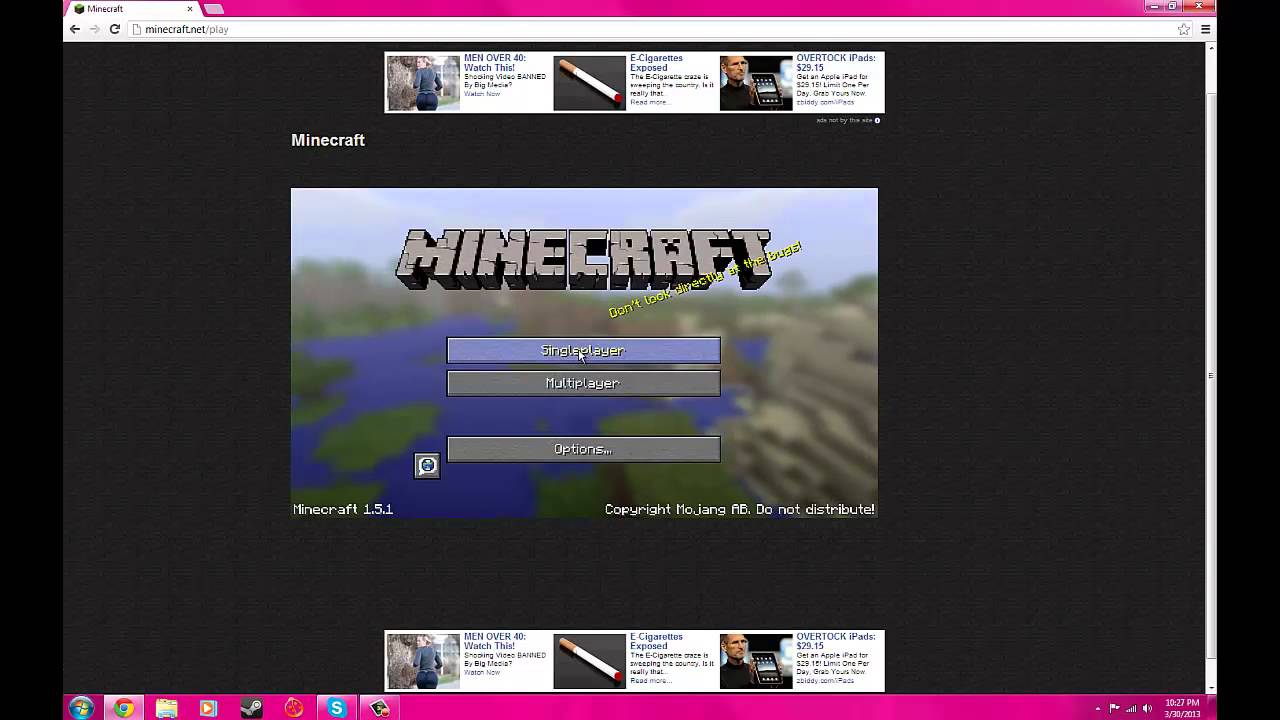Image resolution: width=1280 pixels, height=720 pixels.
Task: Click the Show Desktop strip on taskbar
Action: point(1212,708)
